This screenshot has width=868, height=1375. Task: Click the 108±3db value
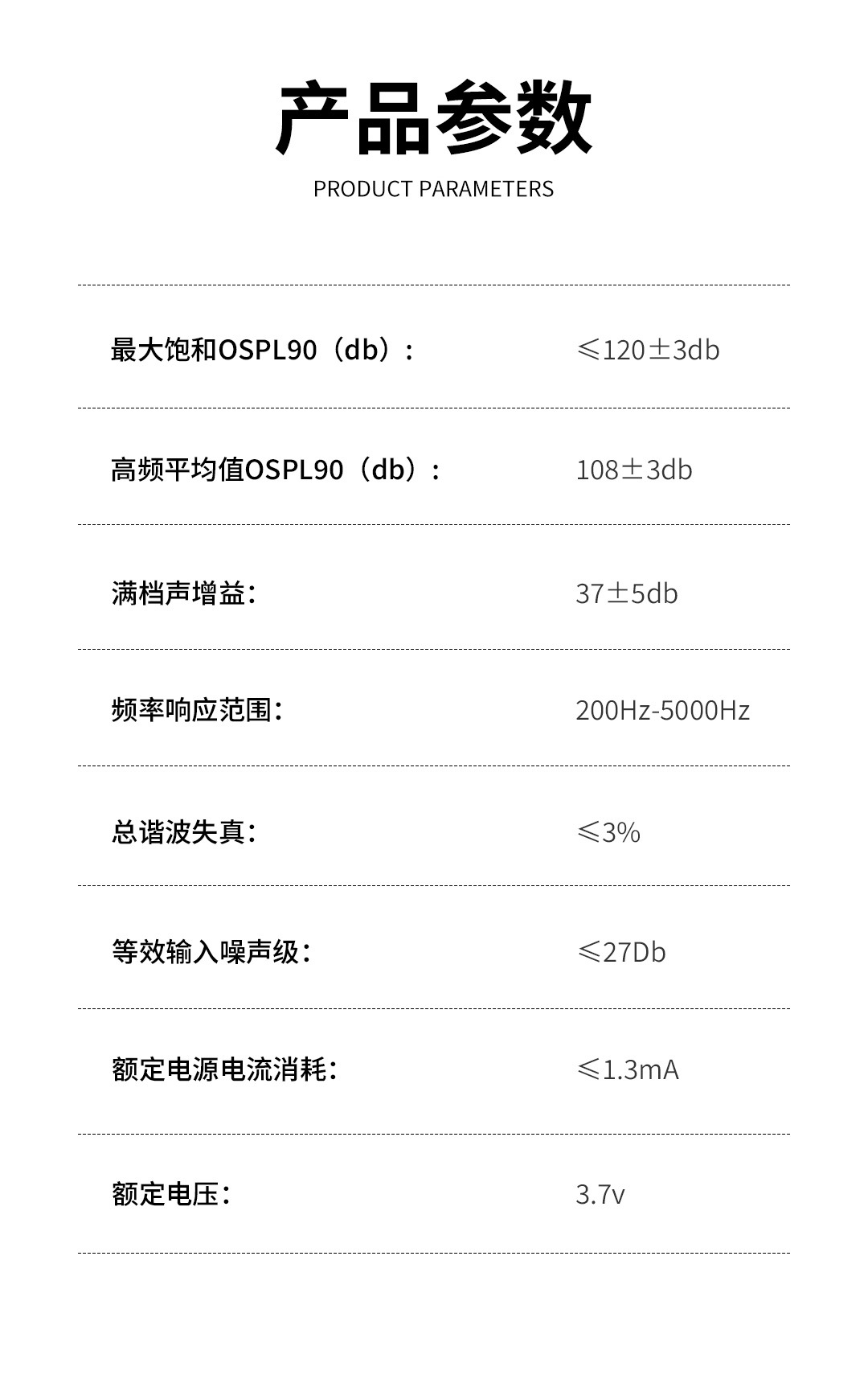[x=633, y=470]
